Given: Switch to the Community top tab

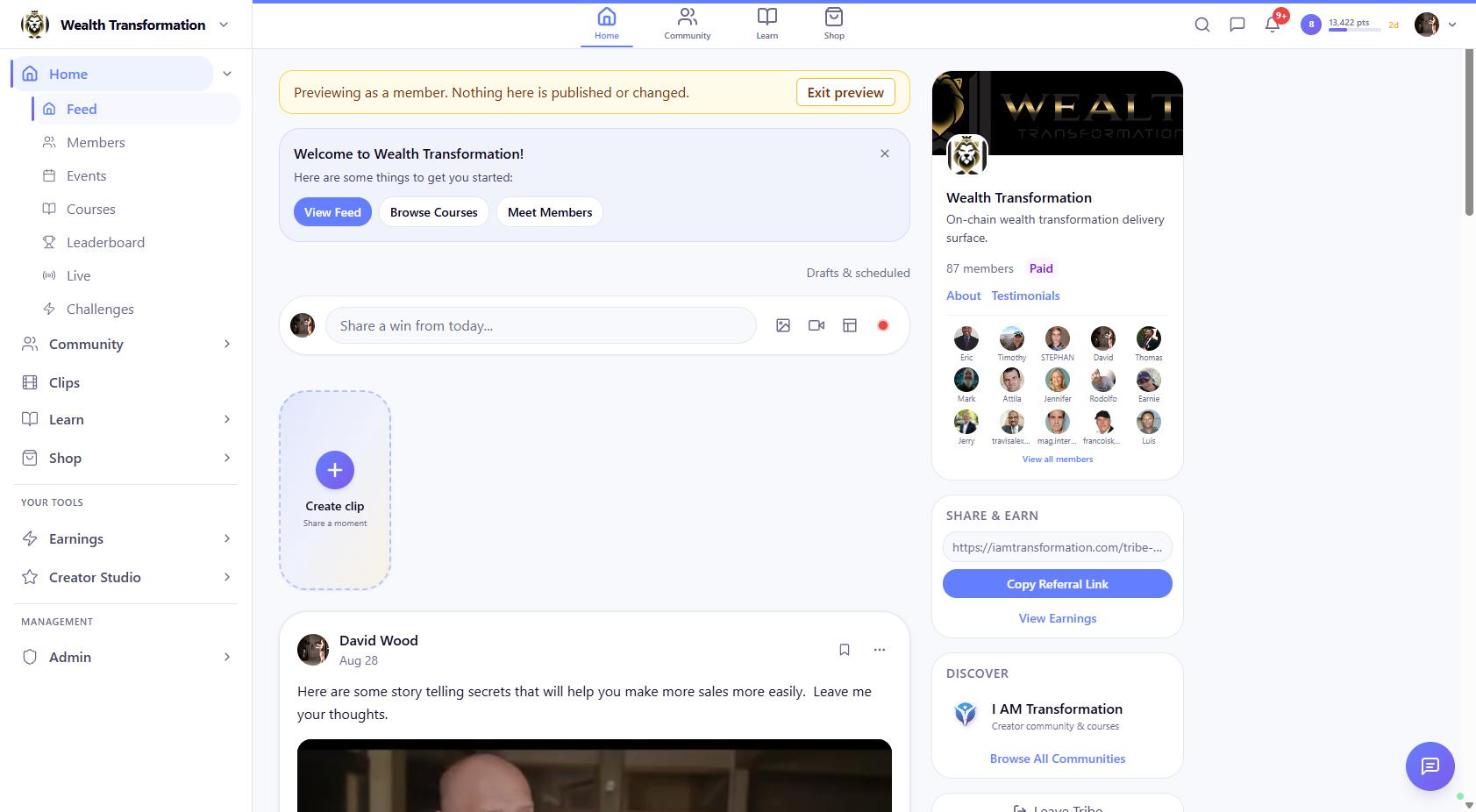Looking at the screenshot, I should pos(687,24).
